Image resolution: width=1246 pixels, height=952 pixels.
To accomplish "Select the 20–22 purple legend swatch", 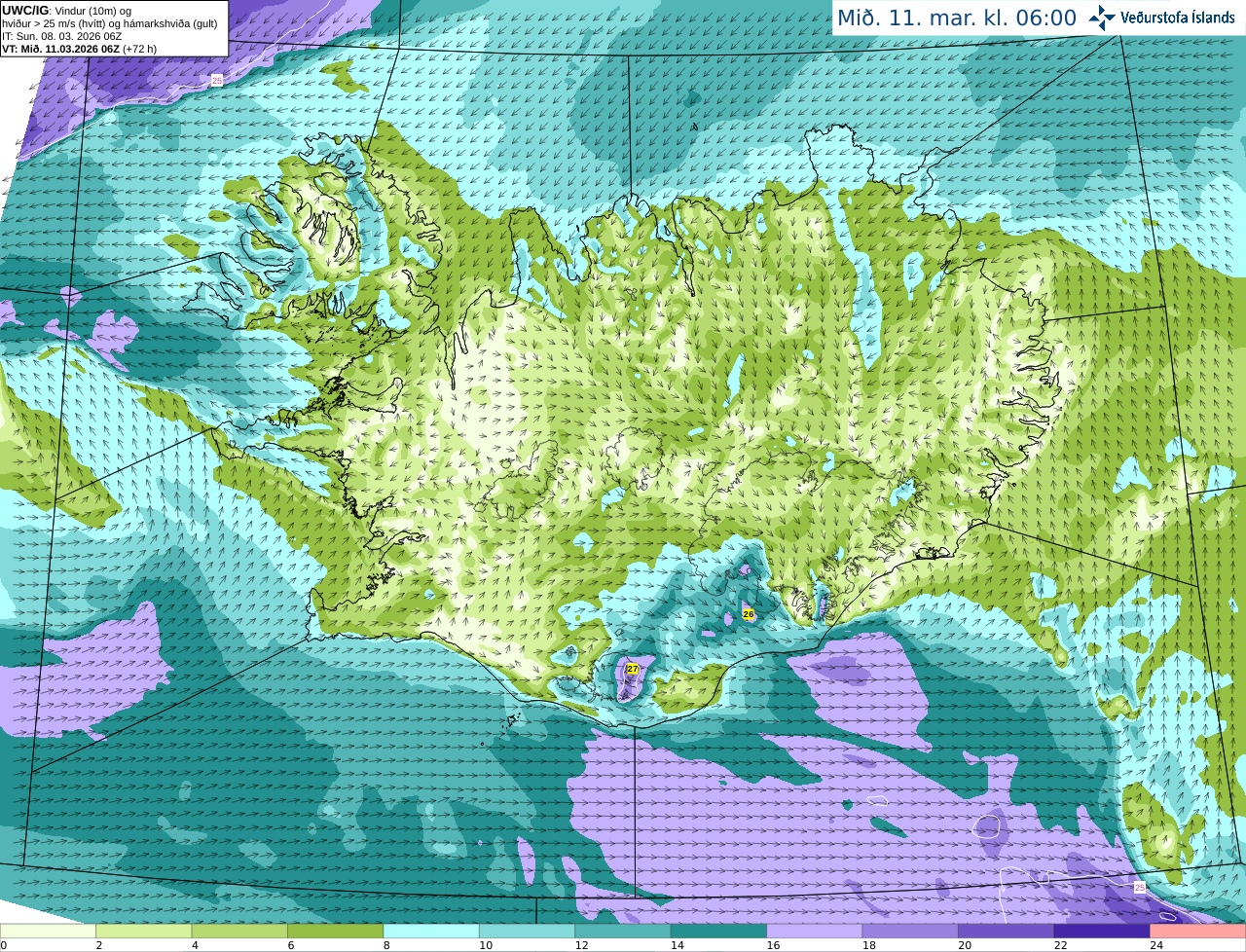I will (x=1007, y=932).
